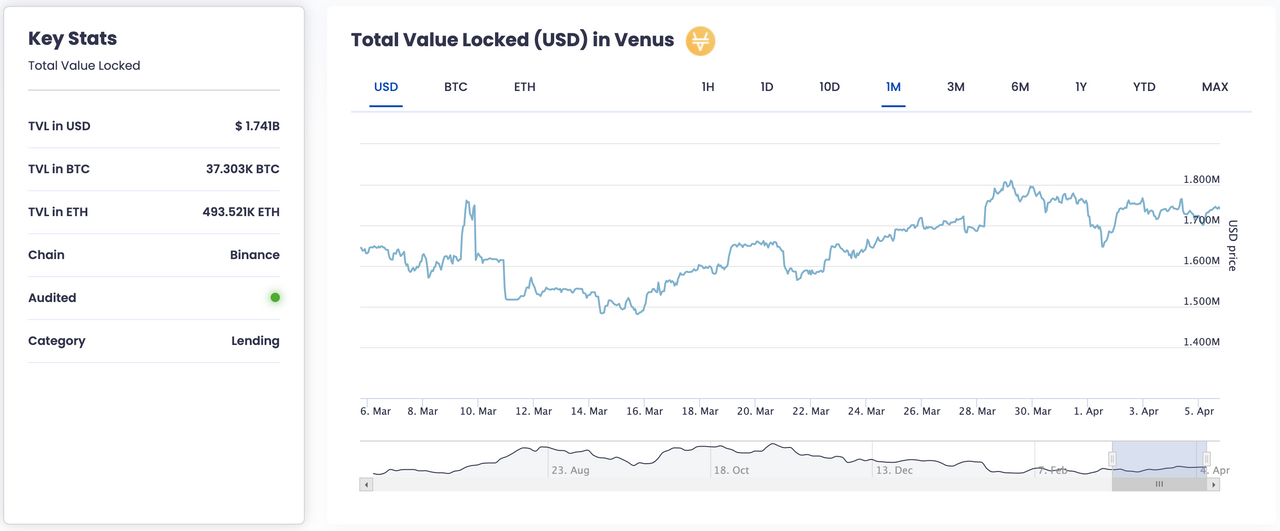Select the YTD time range
This screenshot has width=1280, height=531.
(1145, 87)
